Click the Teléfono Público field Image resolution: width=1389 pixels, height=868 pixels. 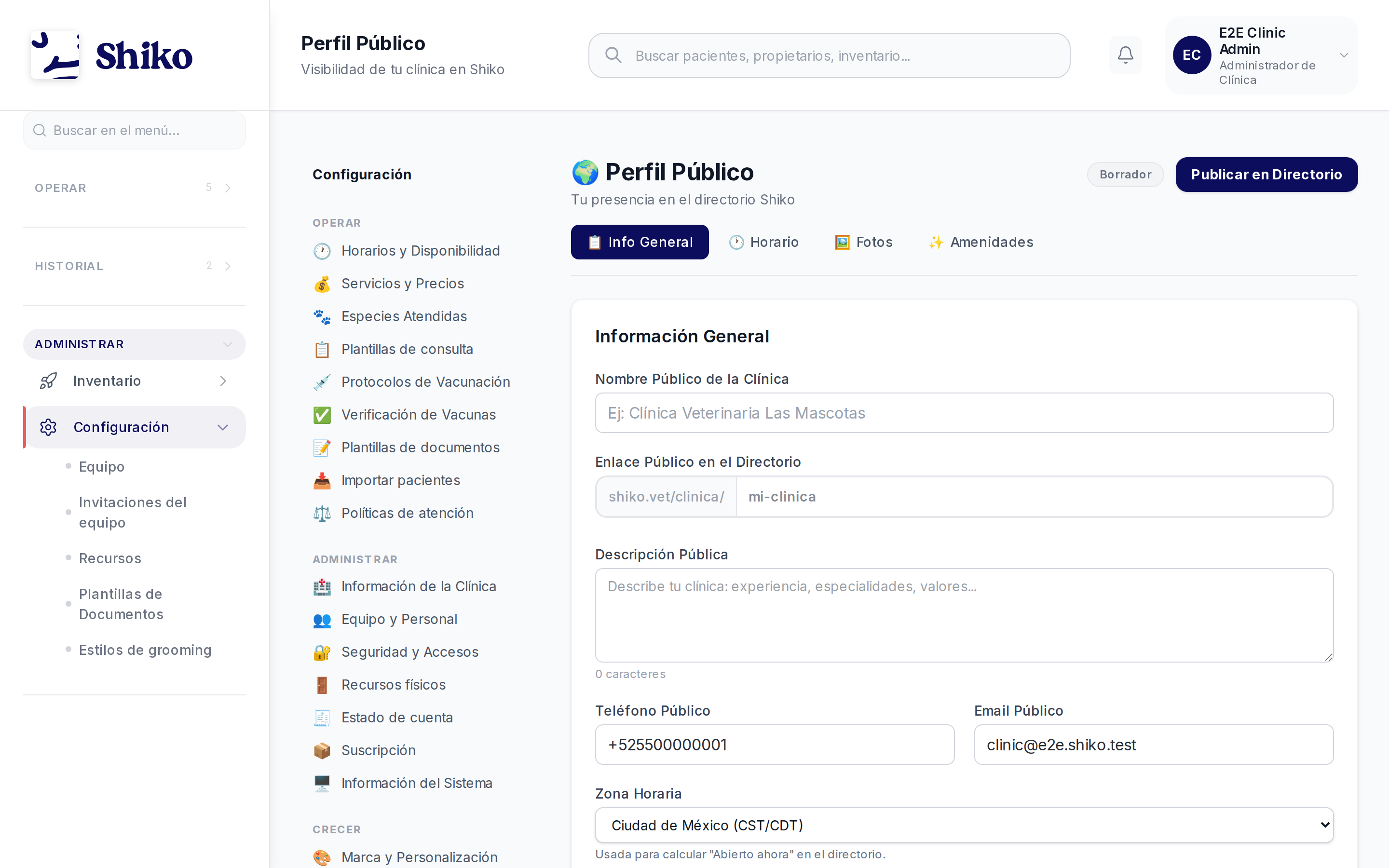coord(775,745)
